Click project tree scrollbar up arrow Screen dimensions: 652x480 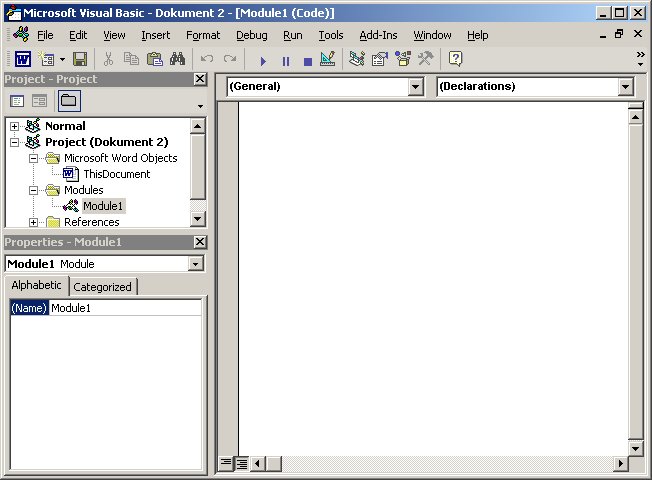198,126
